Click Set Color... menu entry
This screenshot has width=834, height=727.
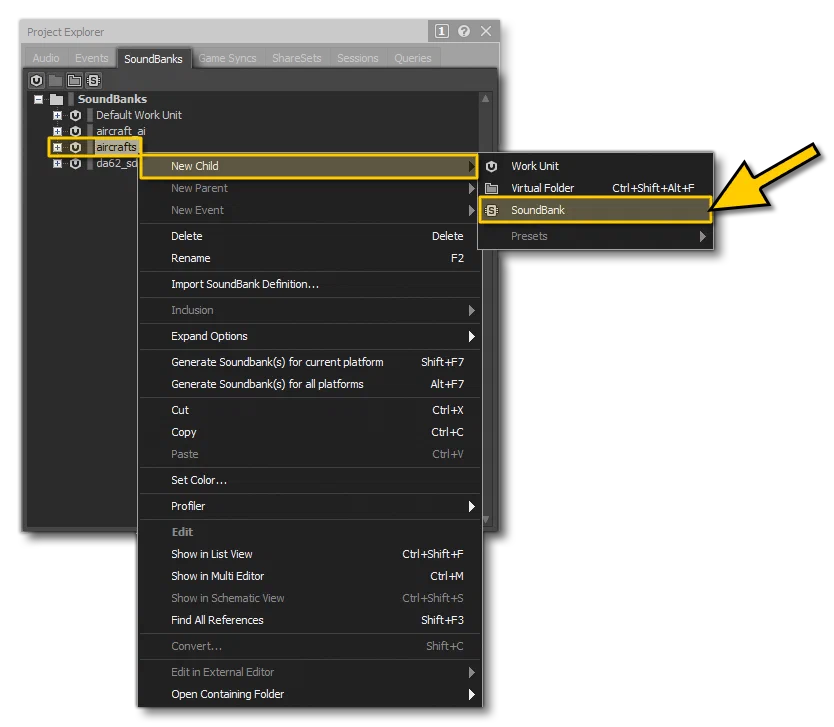click(x=310, y=480)
